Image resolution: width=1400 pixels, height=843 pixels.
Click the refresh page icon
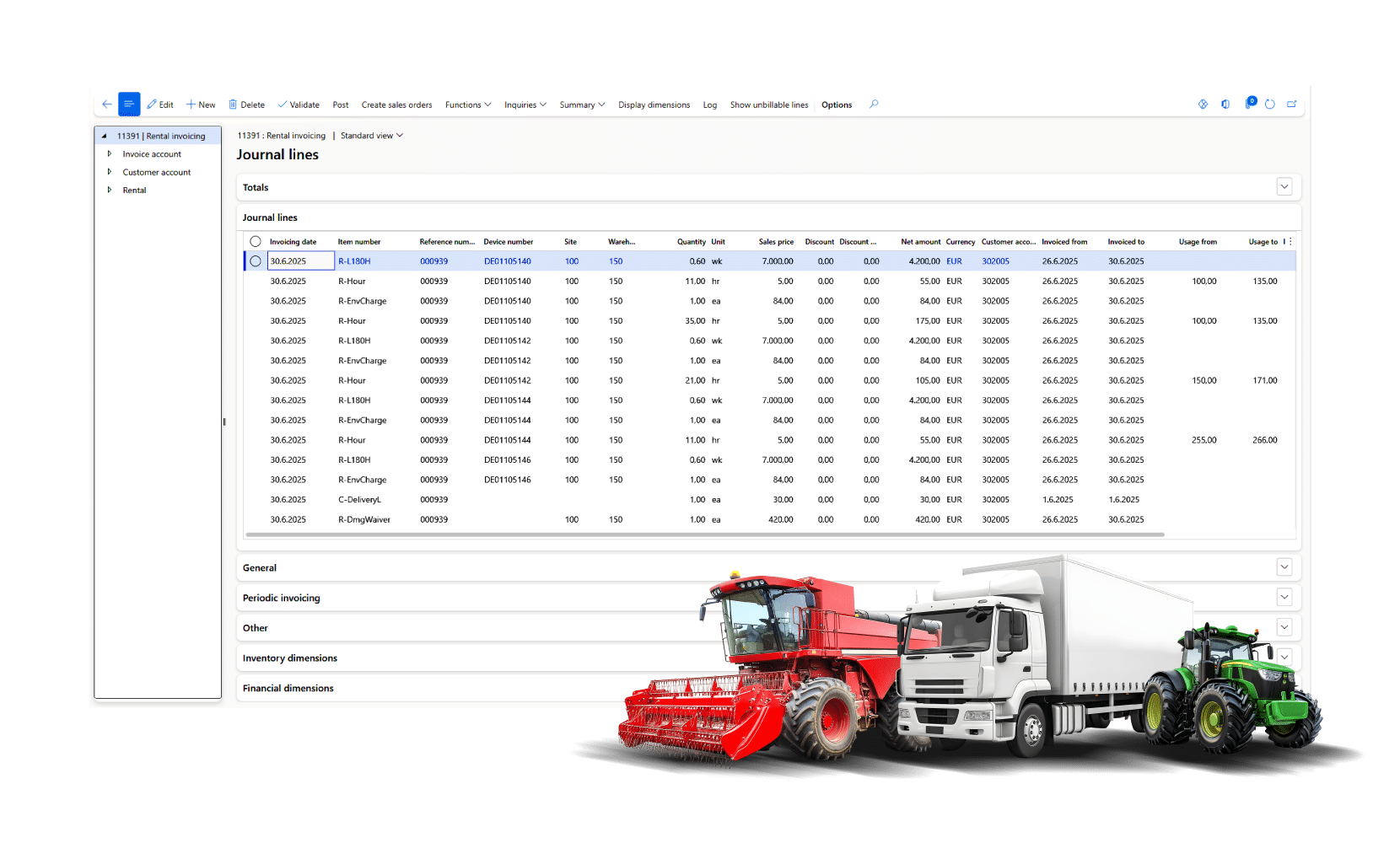[1269, 105]
